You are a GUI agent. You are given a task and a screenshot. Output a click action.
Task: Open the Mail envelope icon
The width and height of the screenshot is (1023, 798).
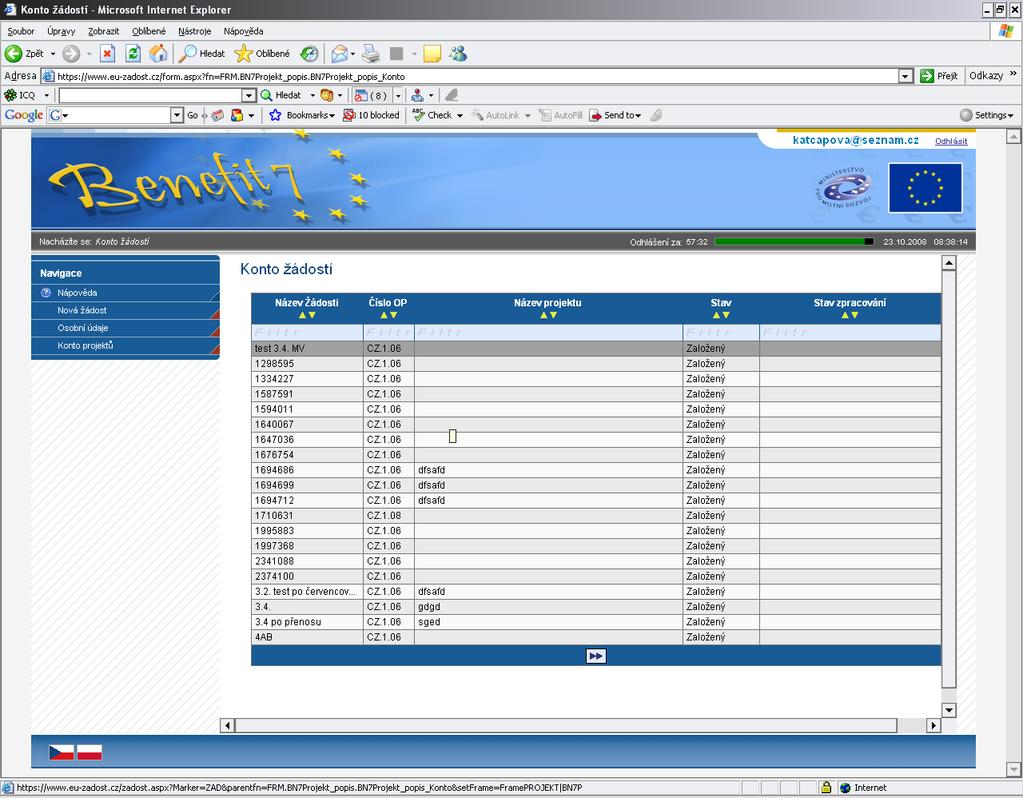click(x=339, y=54)
